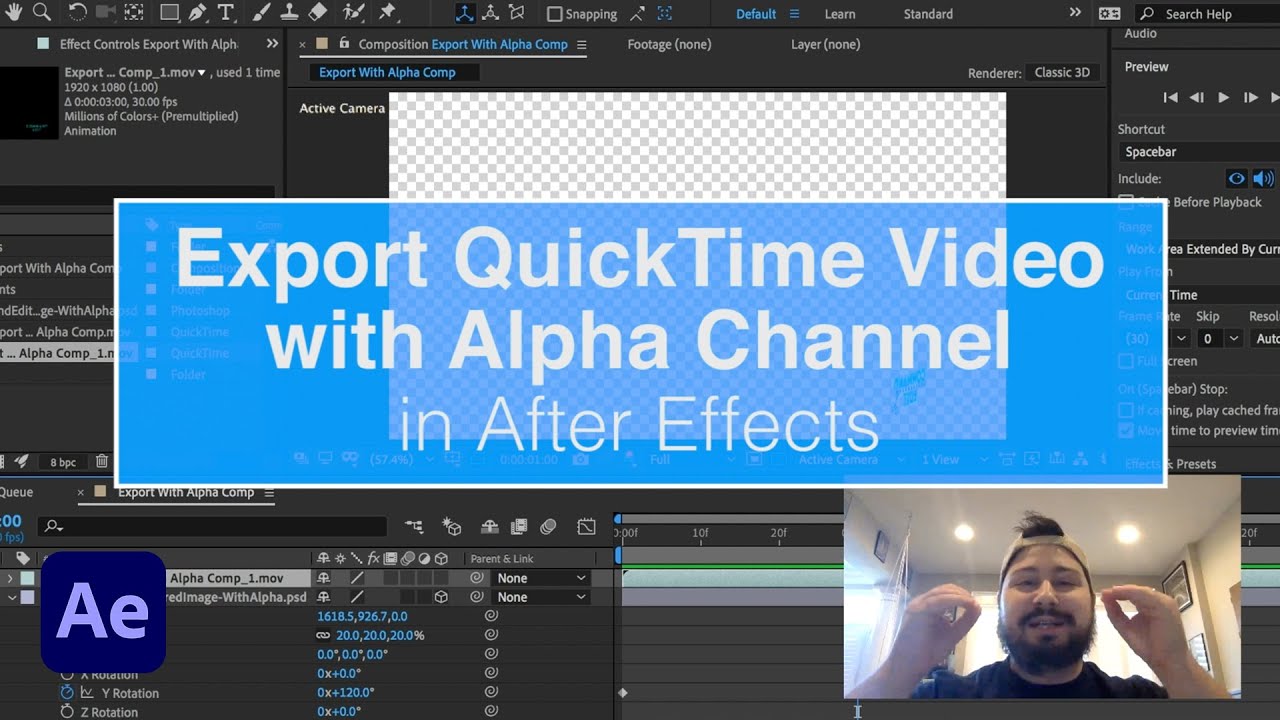
Task: Select the Roto Brush tool
Action: 353,13
